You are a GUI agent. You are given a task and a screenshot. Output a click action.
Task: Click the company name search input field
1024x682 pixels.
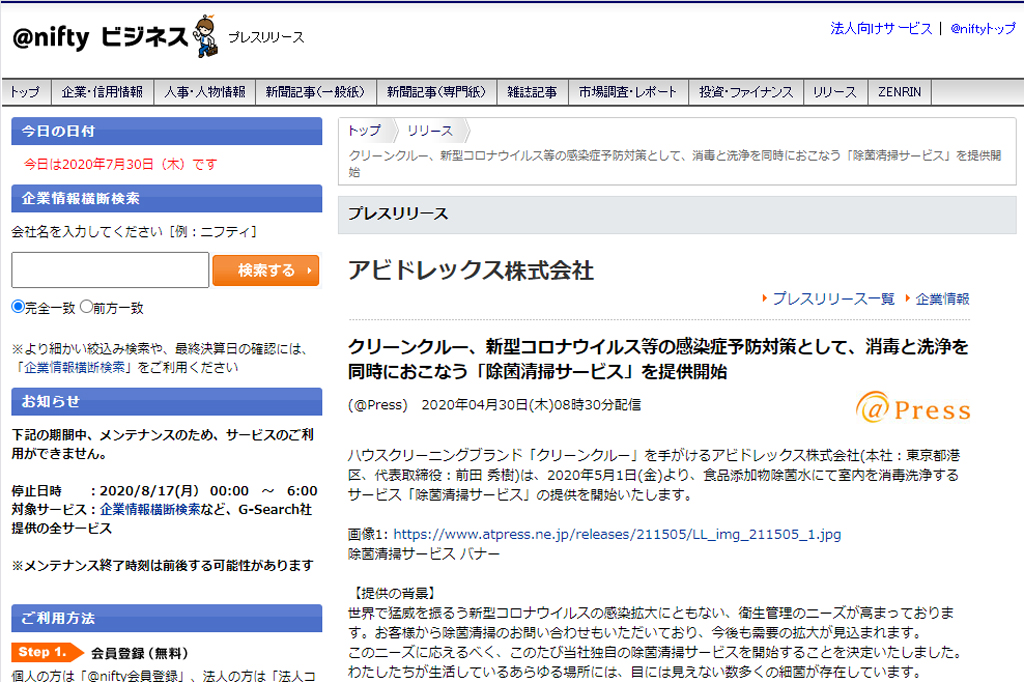coord(110,270)
